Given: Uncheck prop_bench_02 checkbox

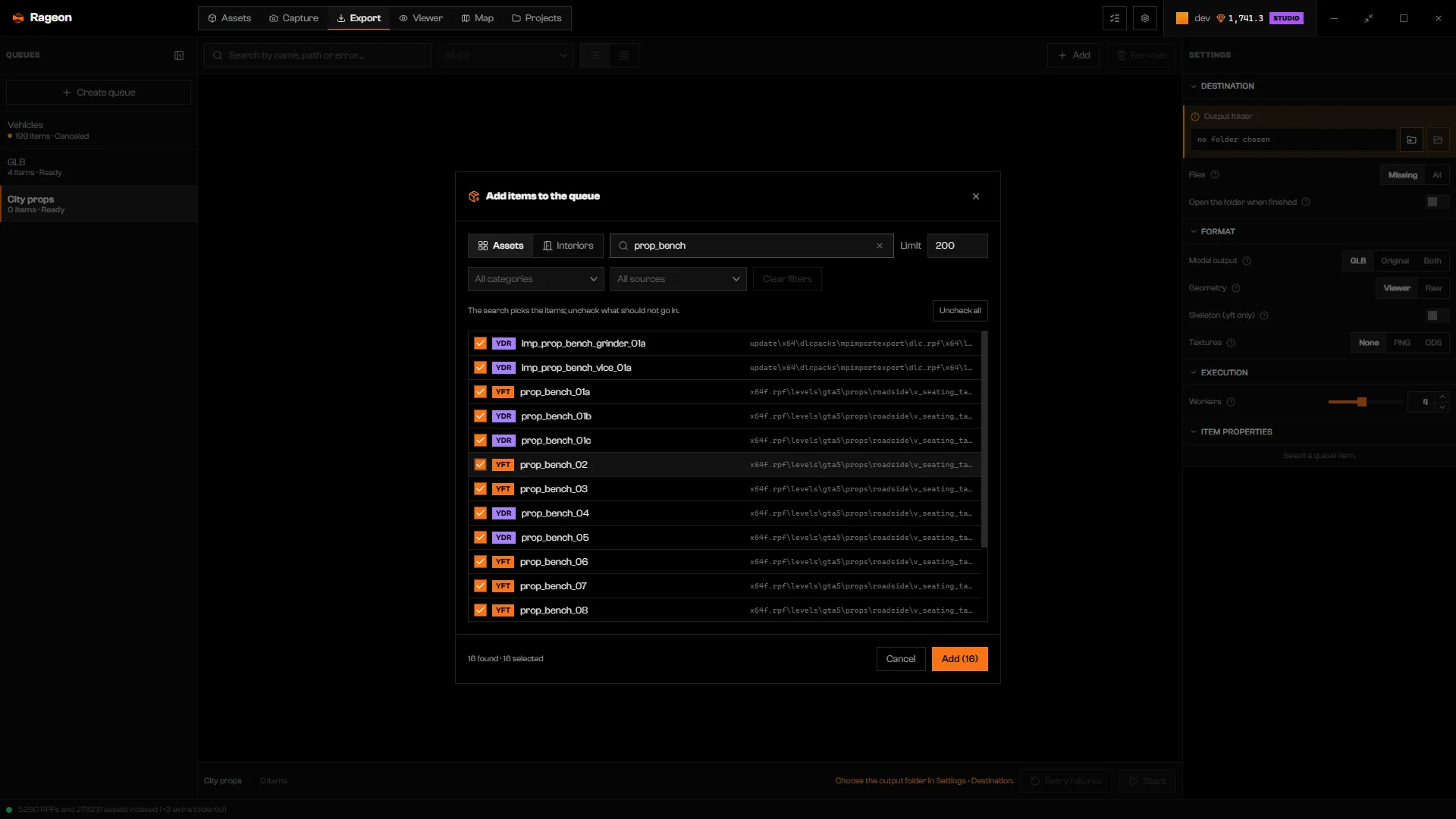Looking at the screenshot, I should (x=480, y=465).
